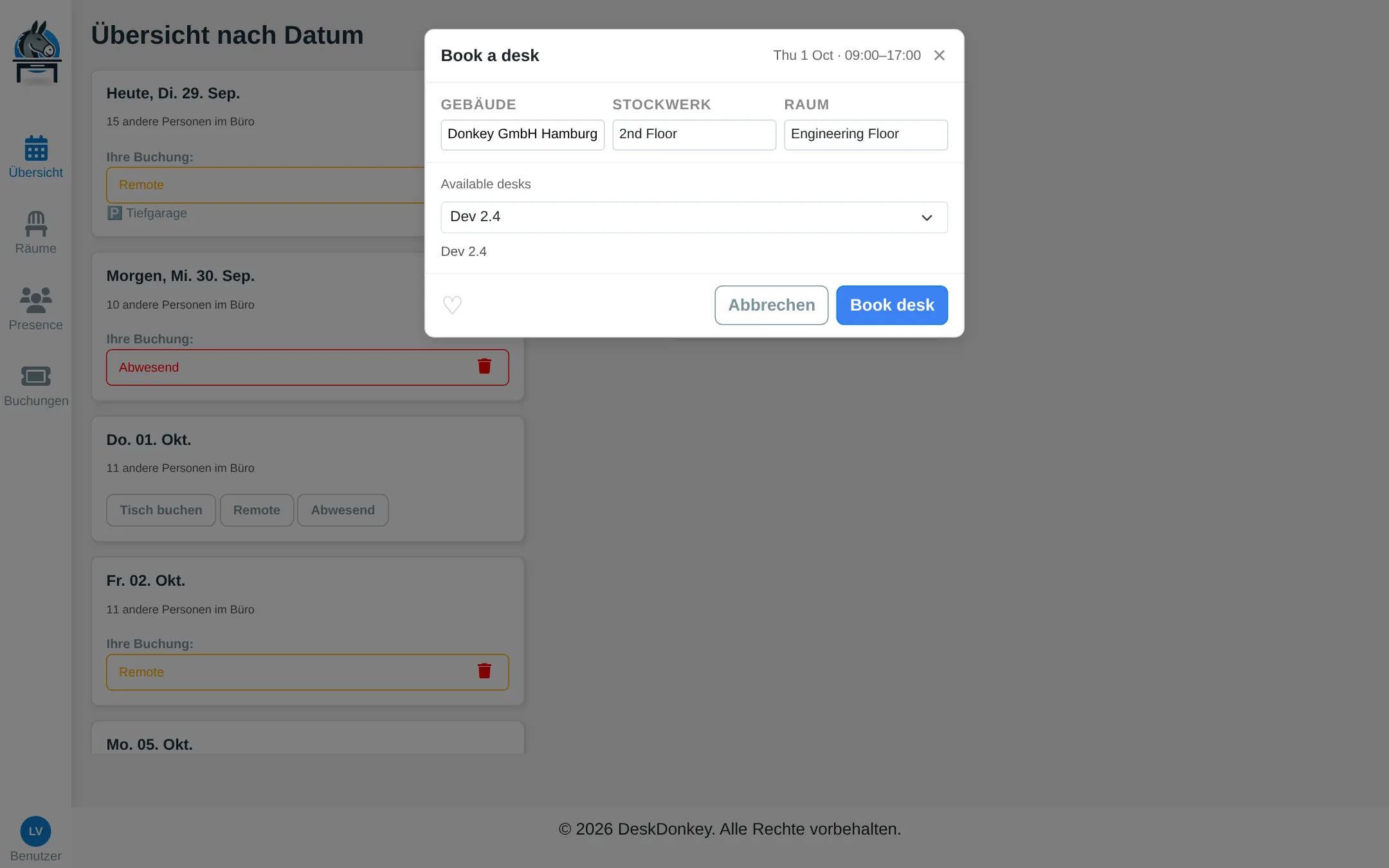The height and width of the screenshot is (868, 1389).
Task: Close the Book a desk dialog
Action: pos(939,55)
